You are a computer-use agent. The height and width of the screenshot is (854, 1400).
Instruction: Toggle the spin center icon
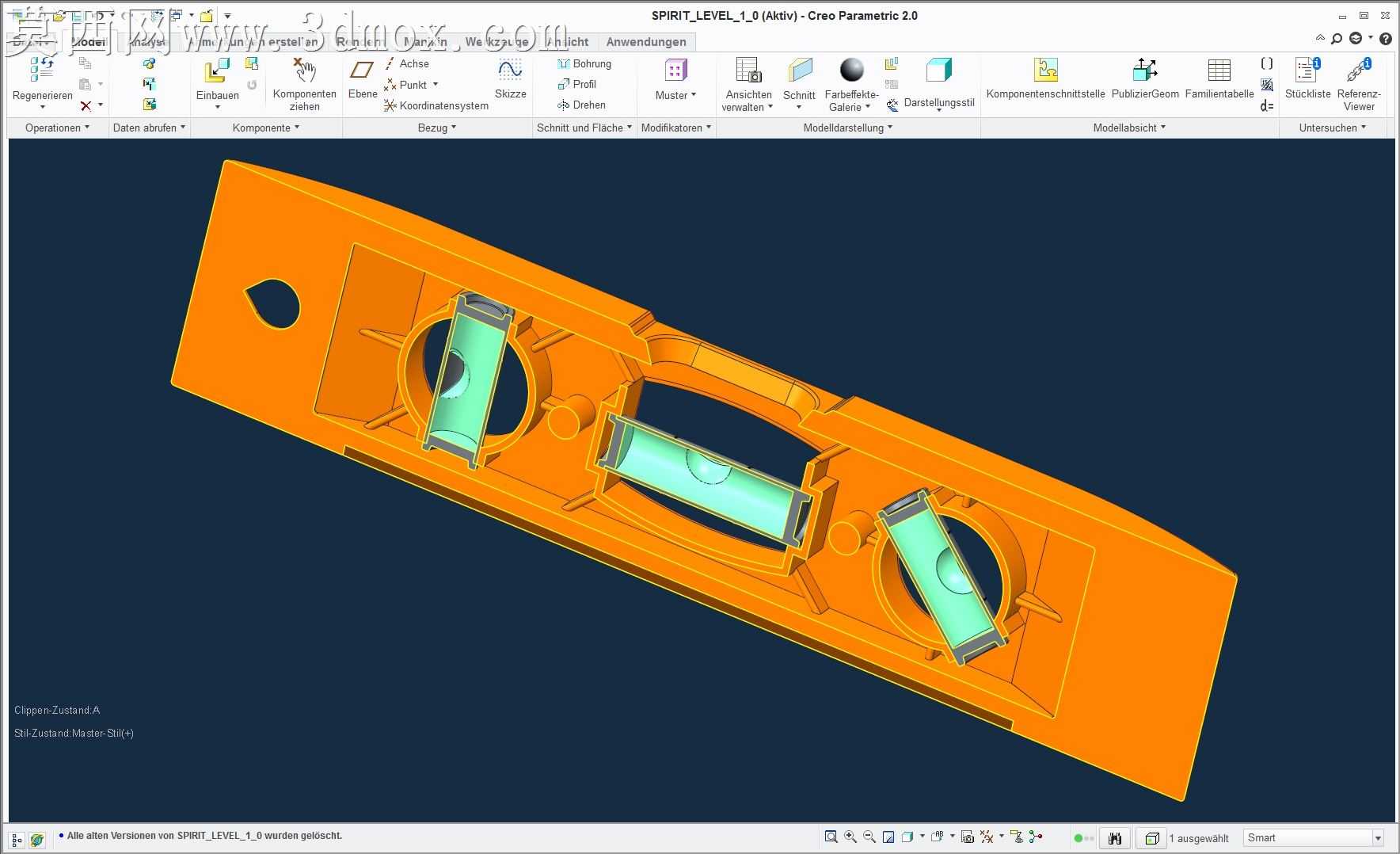tap(1036, 837)
